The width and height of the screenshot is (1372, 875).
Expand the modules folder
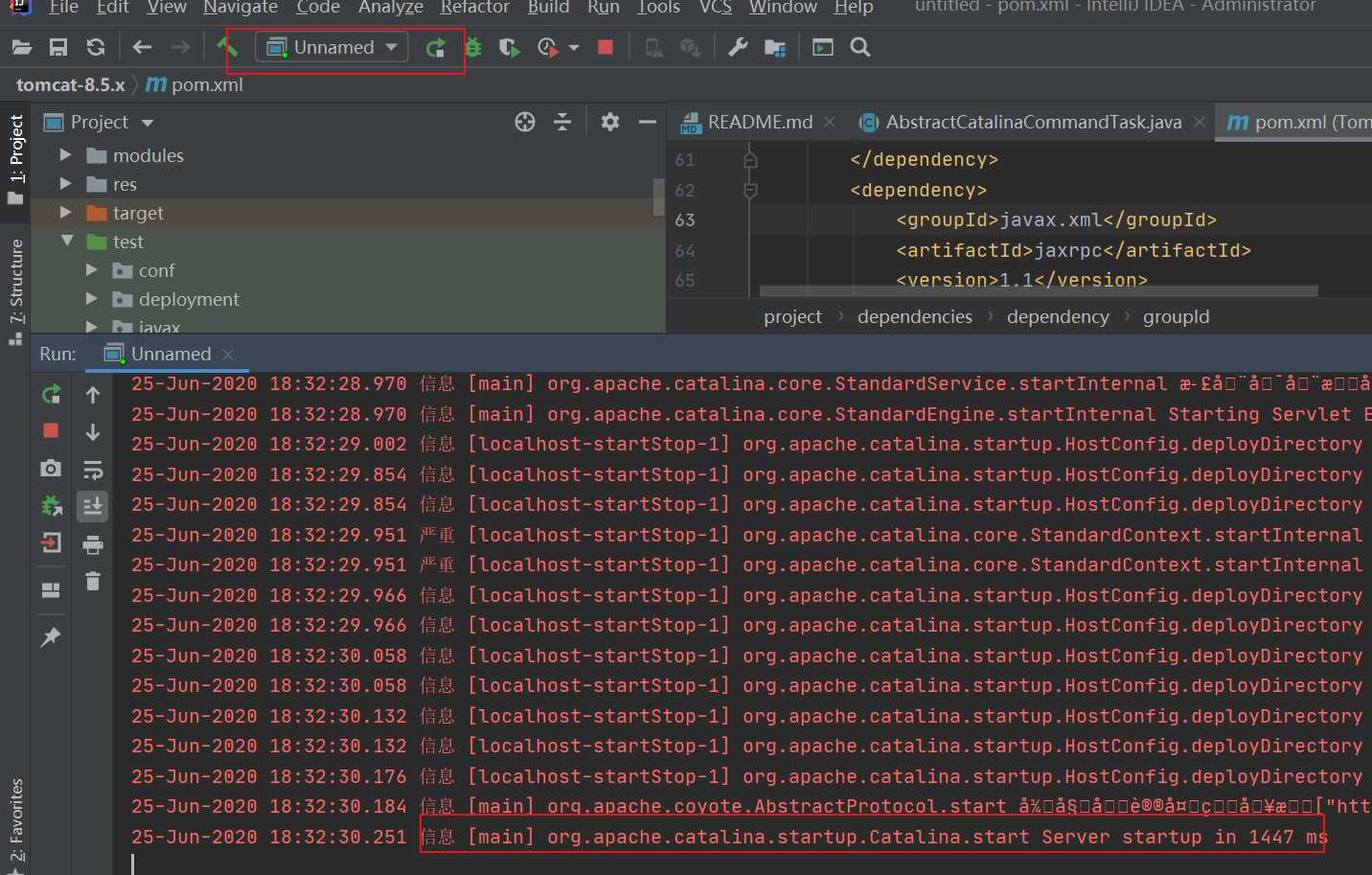65,154
